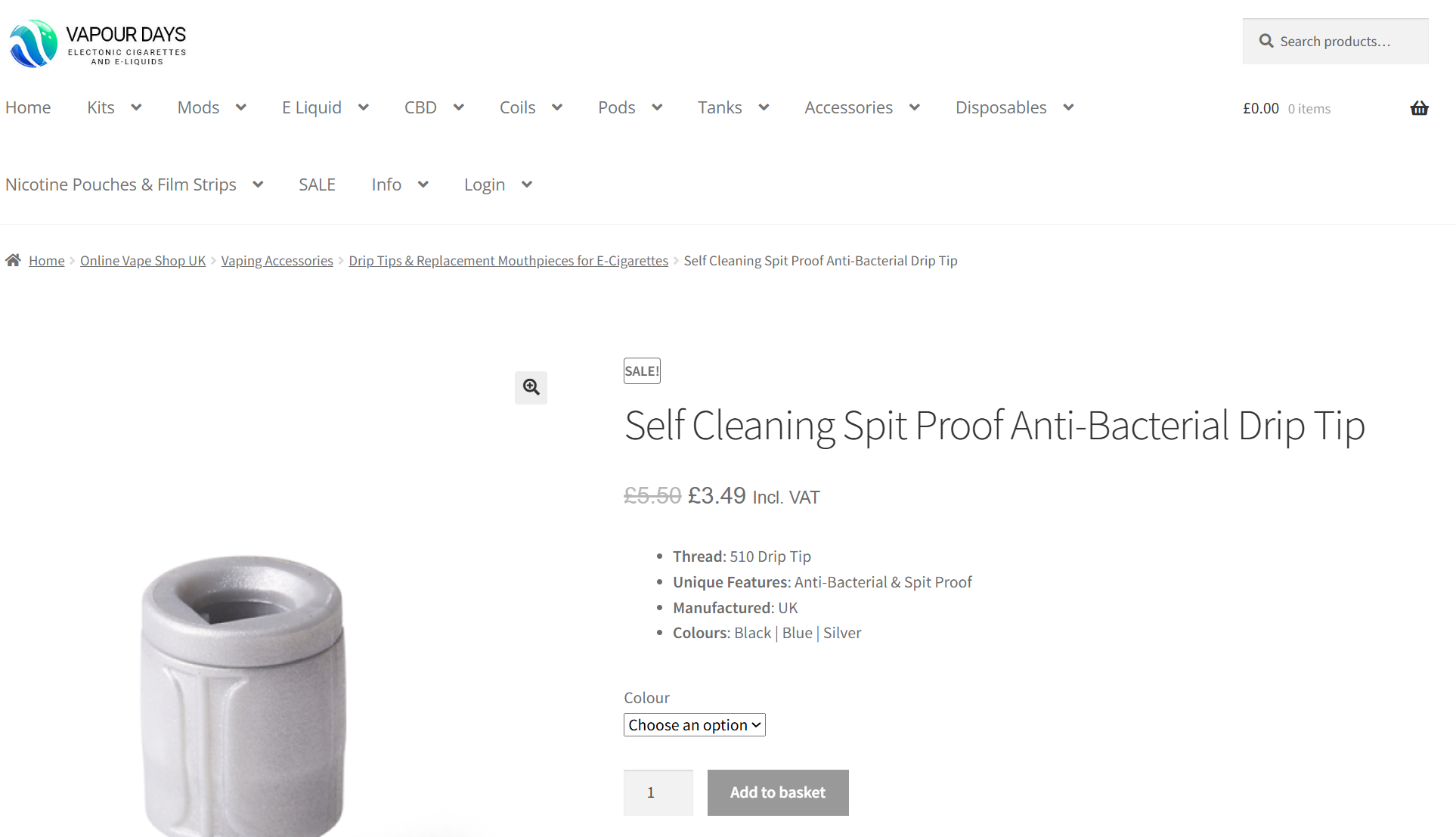1456x837 pixels.
Task: Expand the E Liquid submenu arrow
Action: 364,107
